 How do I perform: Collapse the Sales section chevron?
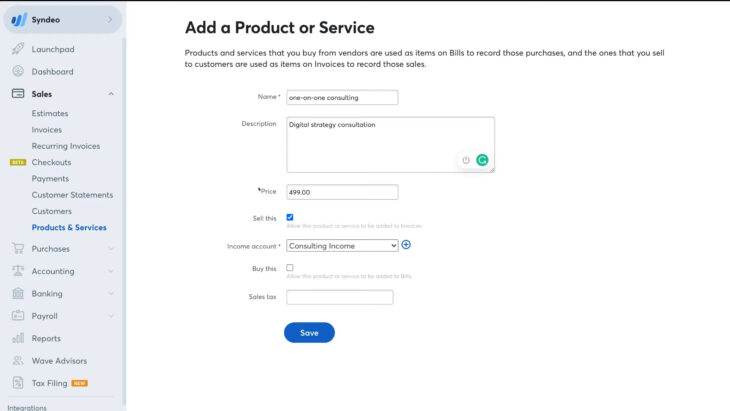tap(111, 94)
